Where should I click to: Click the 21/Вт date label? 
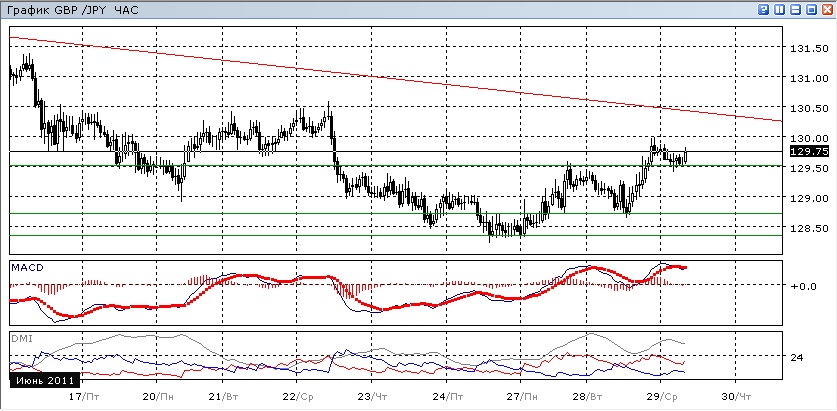point(224,397)
